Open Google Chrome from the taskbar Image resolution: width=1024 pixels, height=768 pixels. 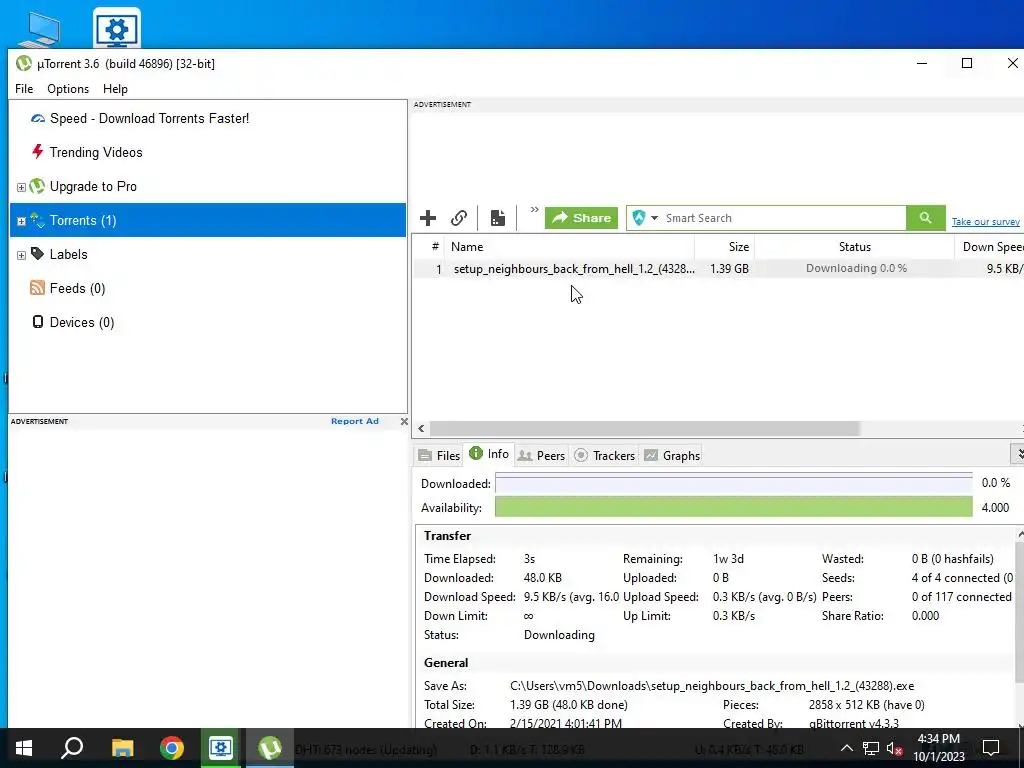click(x=172, y=748)
